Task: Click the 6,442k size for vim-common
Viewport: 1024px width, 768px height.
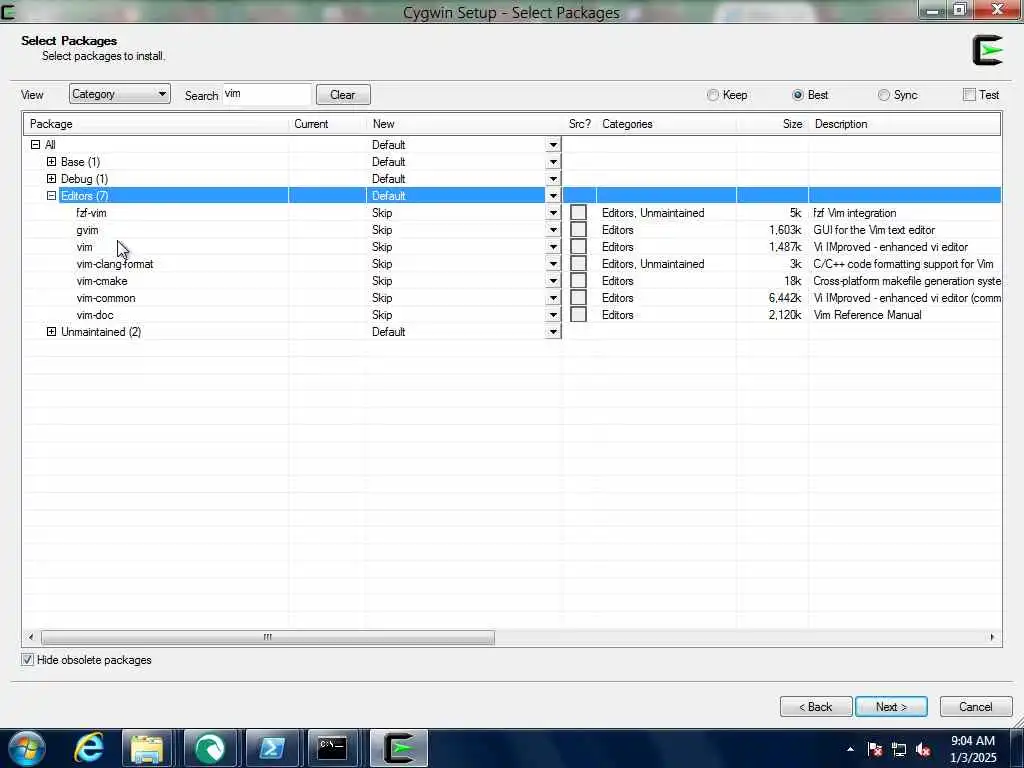Action: [x=784, y=298]
